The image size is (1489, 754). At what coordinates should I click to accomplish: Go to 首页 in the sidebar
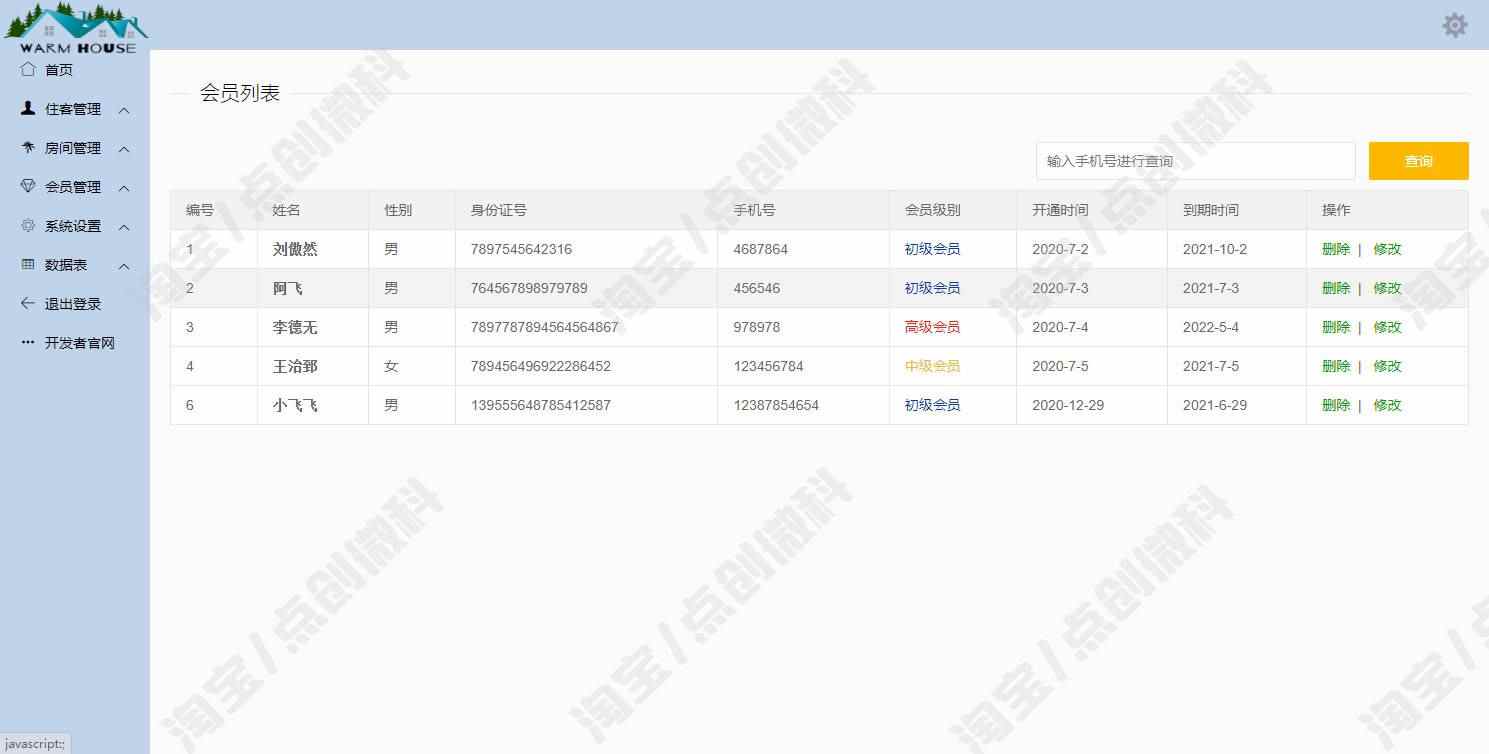pyautogui.click(x=59, y=70)
